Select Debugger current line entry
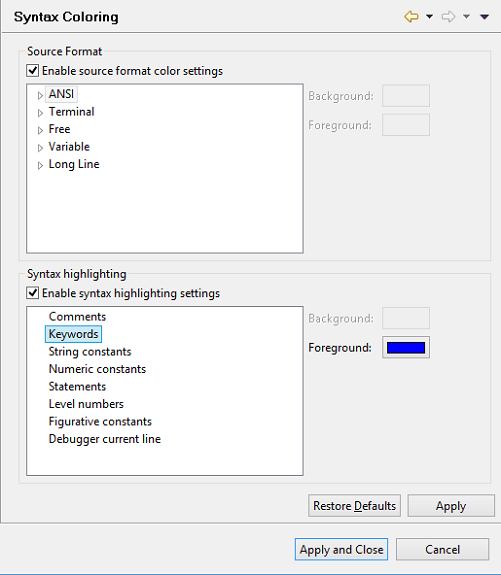501x575 pixels. 105,439
